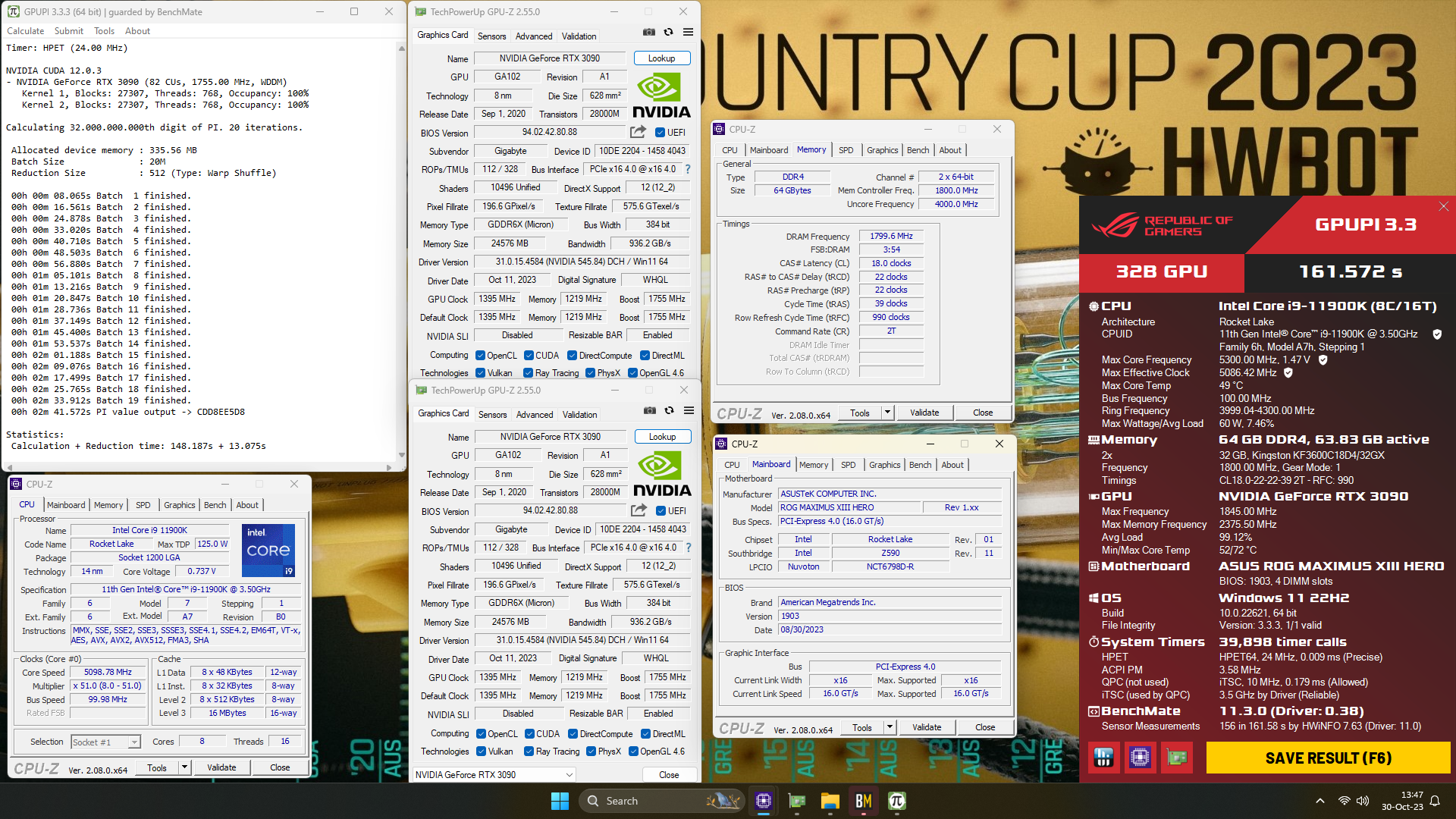The image size is (1456, 819).
Task: Toggle the UEFI checkbox in the top GPU-Z
Action: [x=660, y=133]
